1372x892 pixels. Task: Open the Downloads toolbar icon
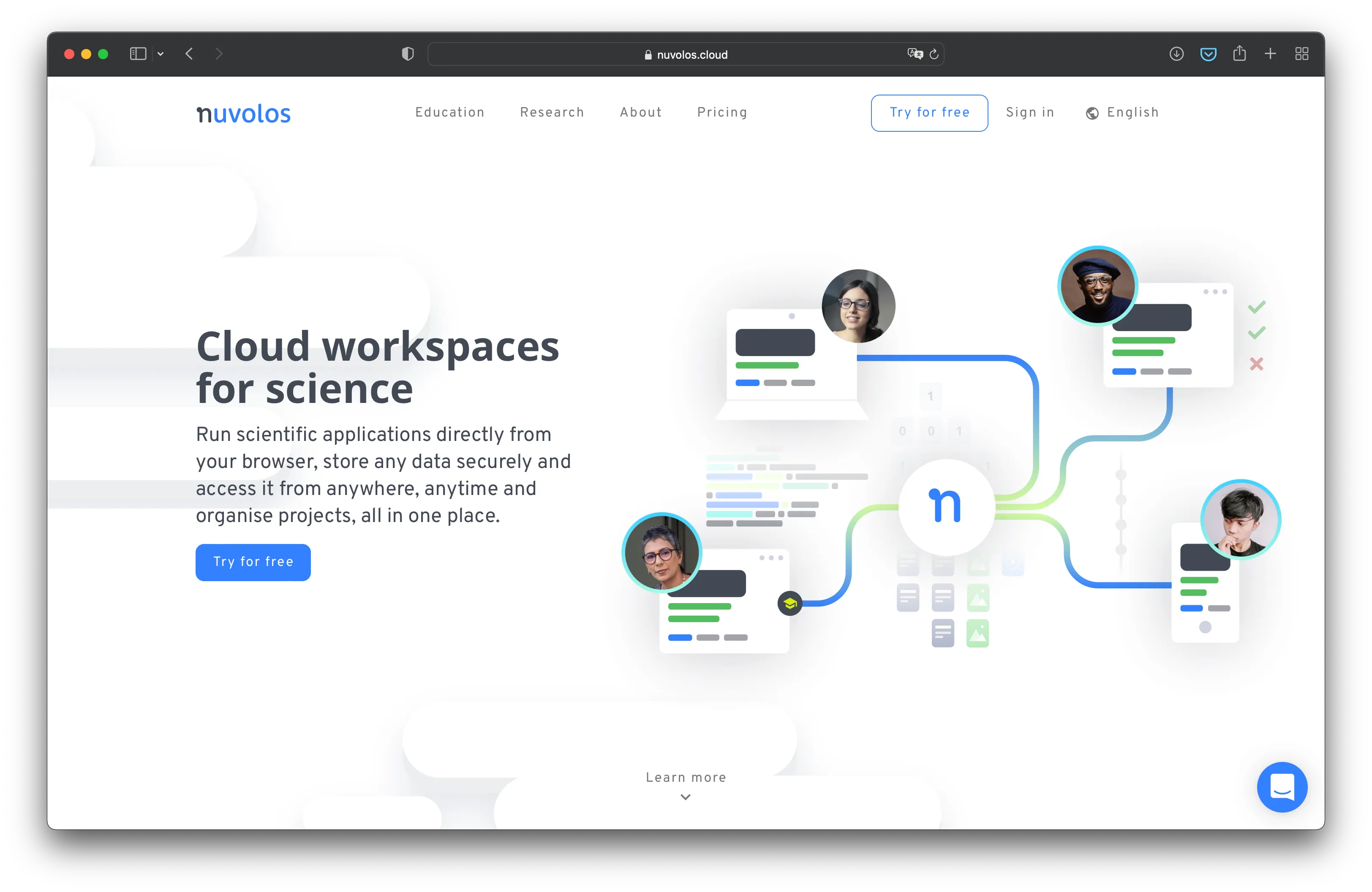(1176, 54)
